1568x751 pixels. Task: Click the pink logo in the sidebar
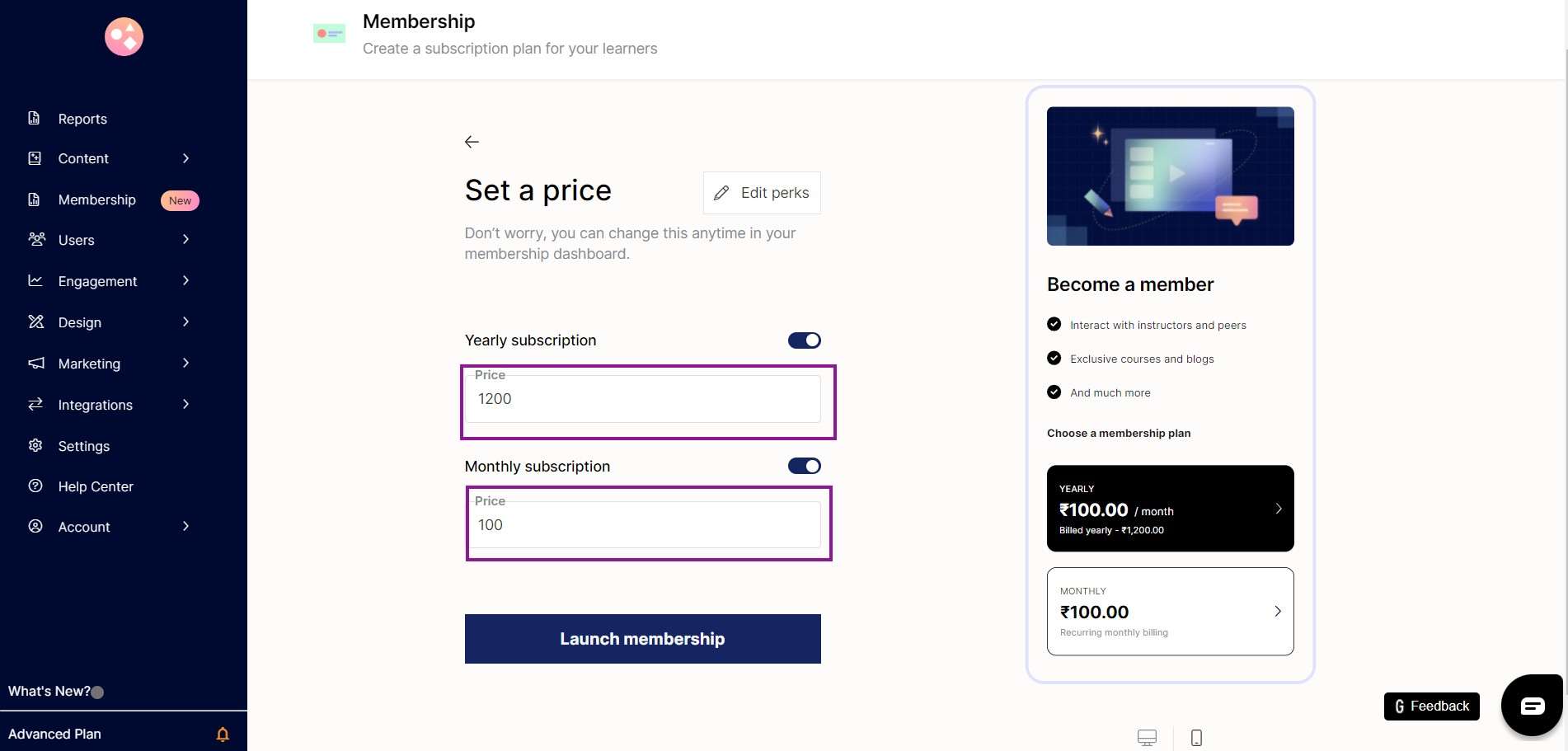pos(124,36)
